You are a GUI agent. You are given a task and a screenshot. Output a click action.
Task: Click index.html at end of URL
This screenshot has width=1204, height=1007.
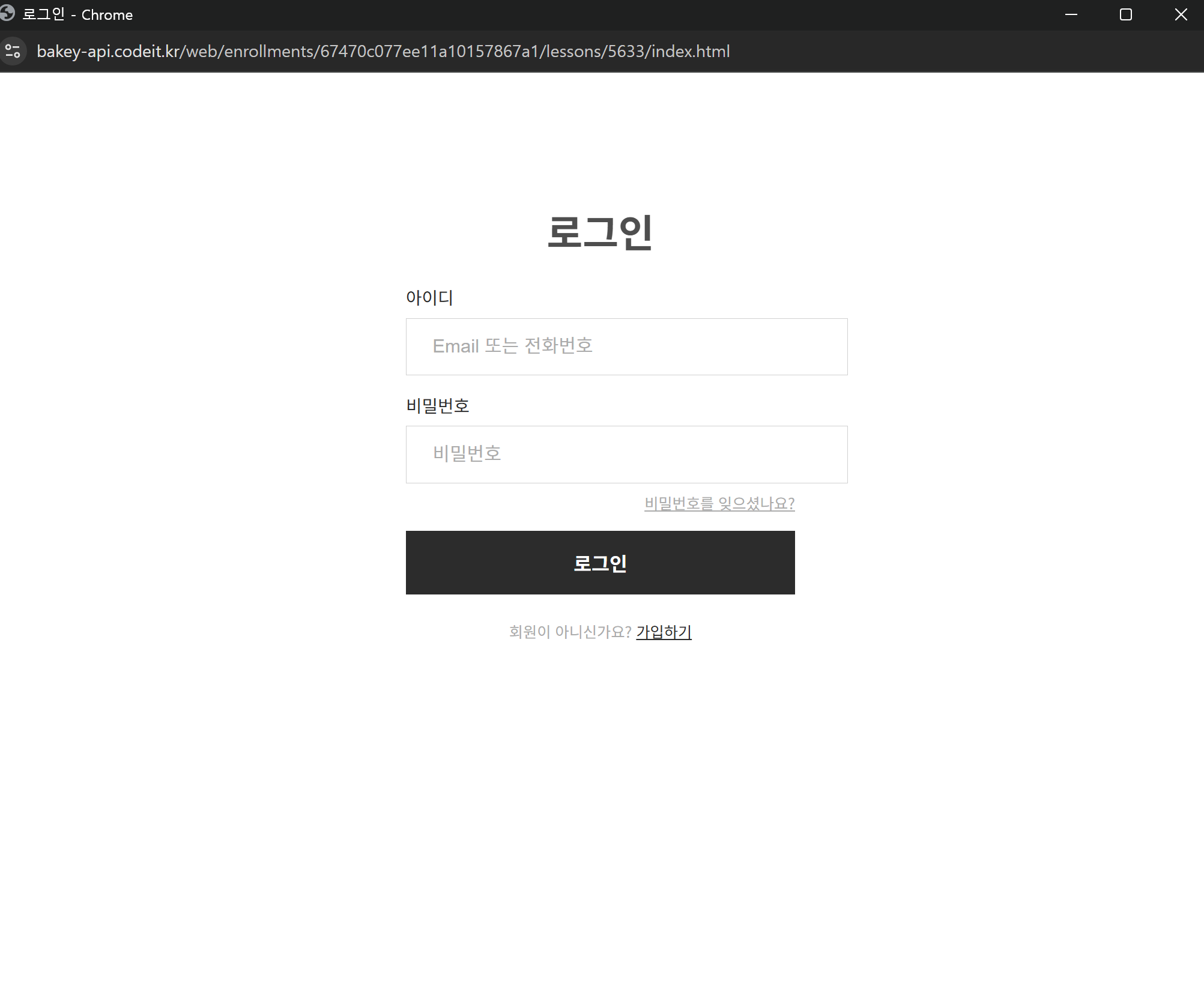click(691, 52)
